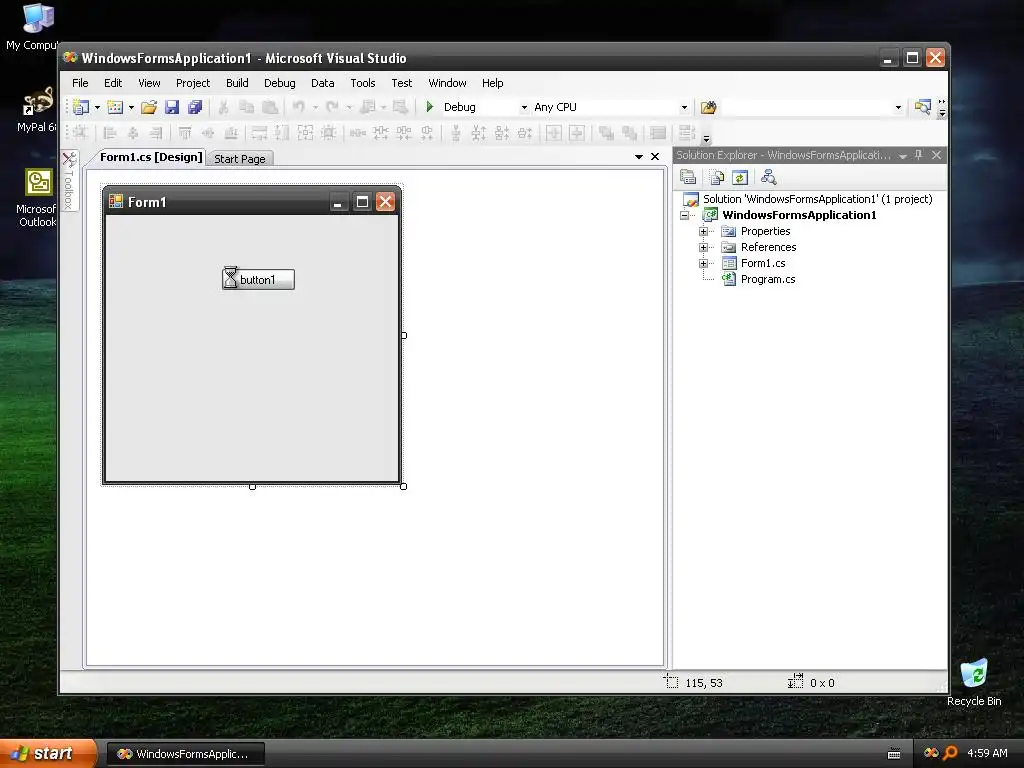Click the Cut scissors icon

pyautogui.click(x=223, y=107)
